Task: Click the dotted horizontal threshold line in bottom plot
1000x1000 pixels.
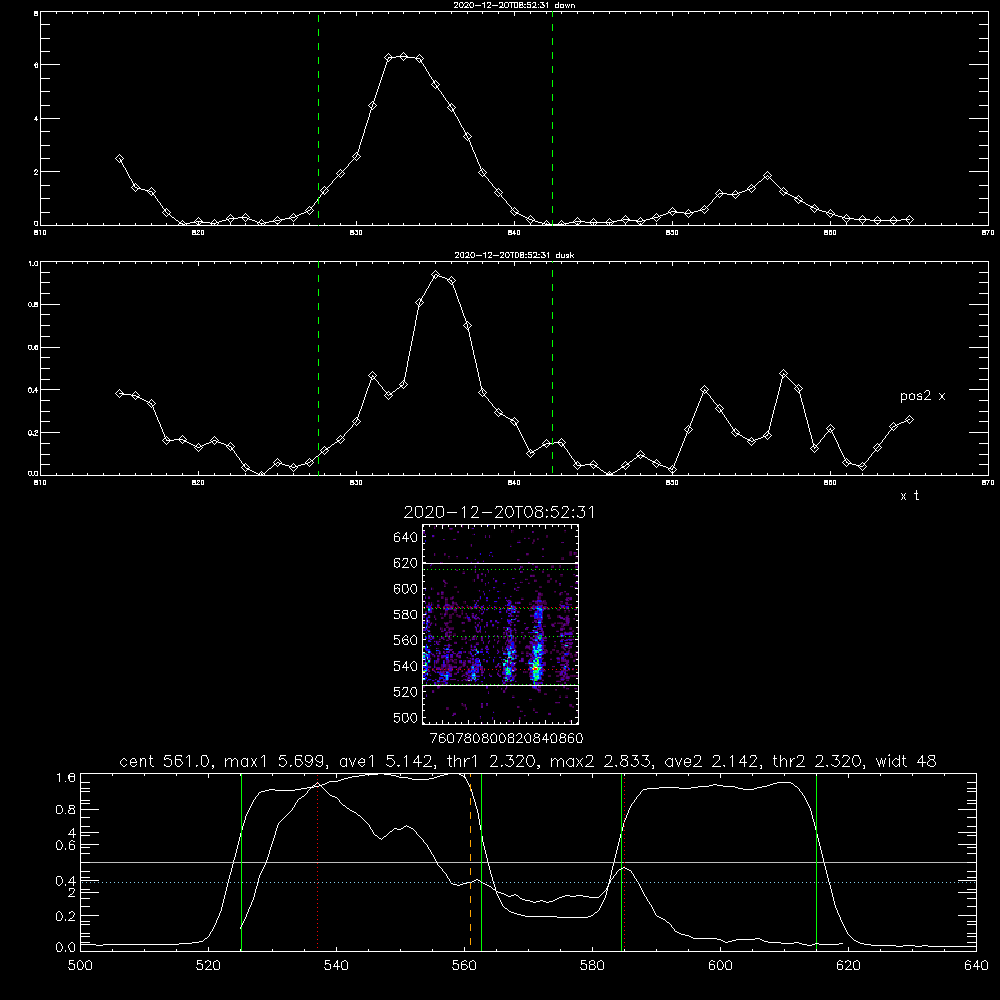Action: coord(528,882)
